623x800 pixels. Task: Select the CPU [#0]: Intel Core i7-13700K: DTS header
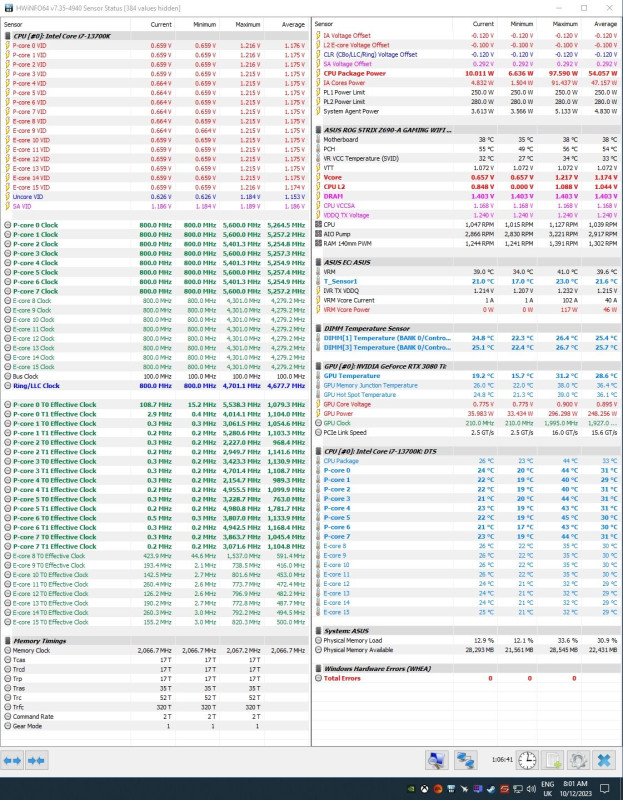(466, 452)
